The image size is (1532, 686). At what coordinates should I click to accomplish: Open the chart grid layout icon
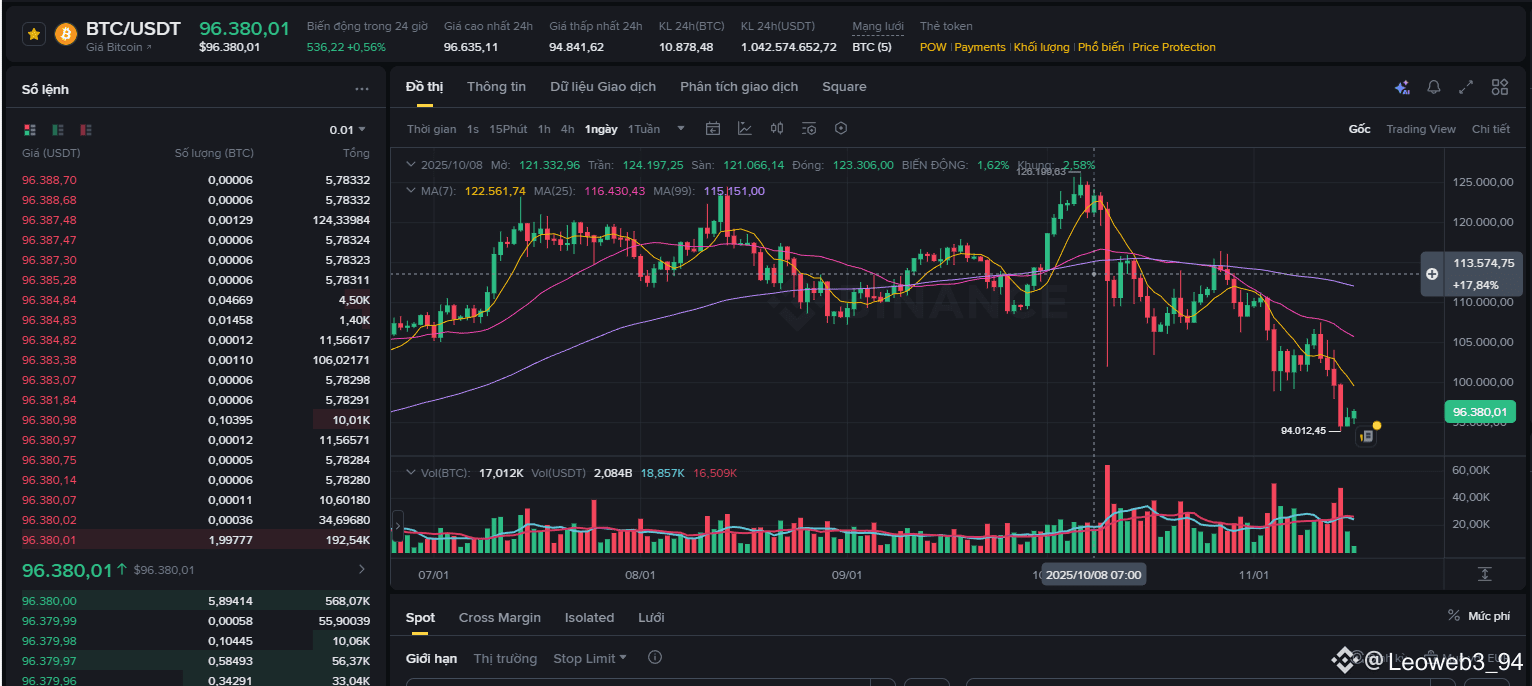[1499, 87]
